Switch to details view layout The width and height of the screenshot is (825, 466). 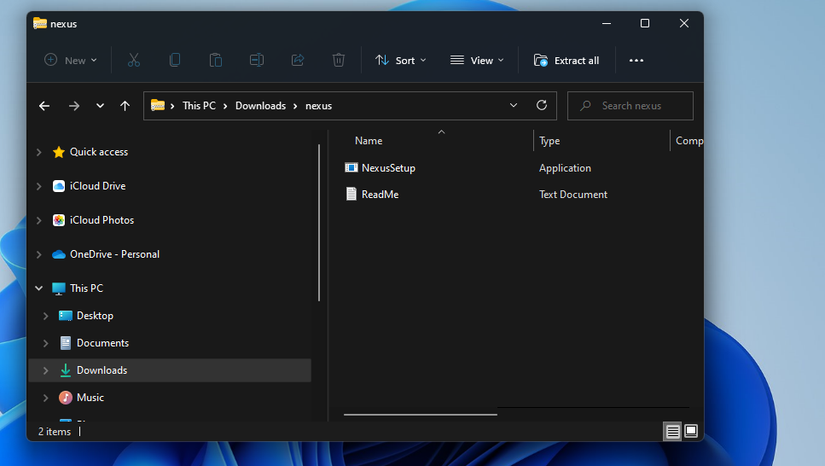[673, 432]
